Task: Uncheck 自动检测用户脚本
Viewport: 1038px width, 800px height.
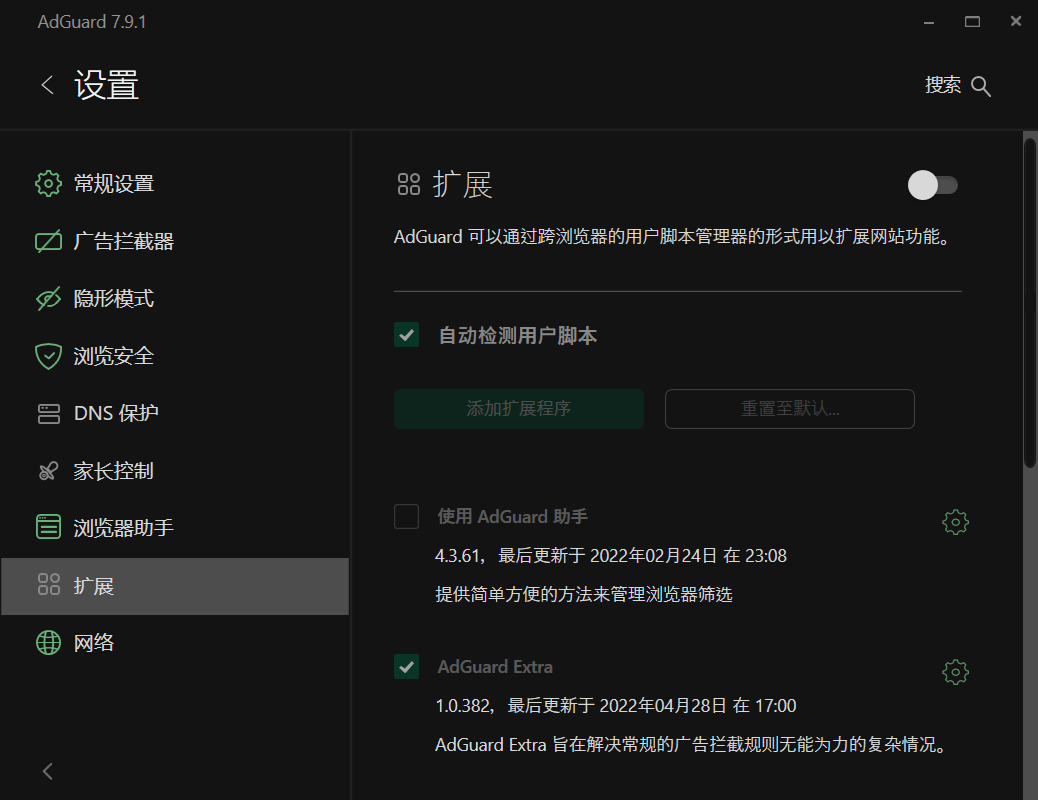Action: (406, 336)
